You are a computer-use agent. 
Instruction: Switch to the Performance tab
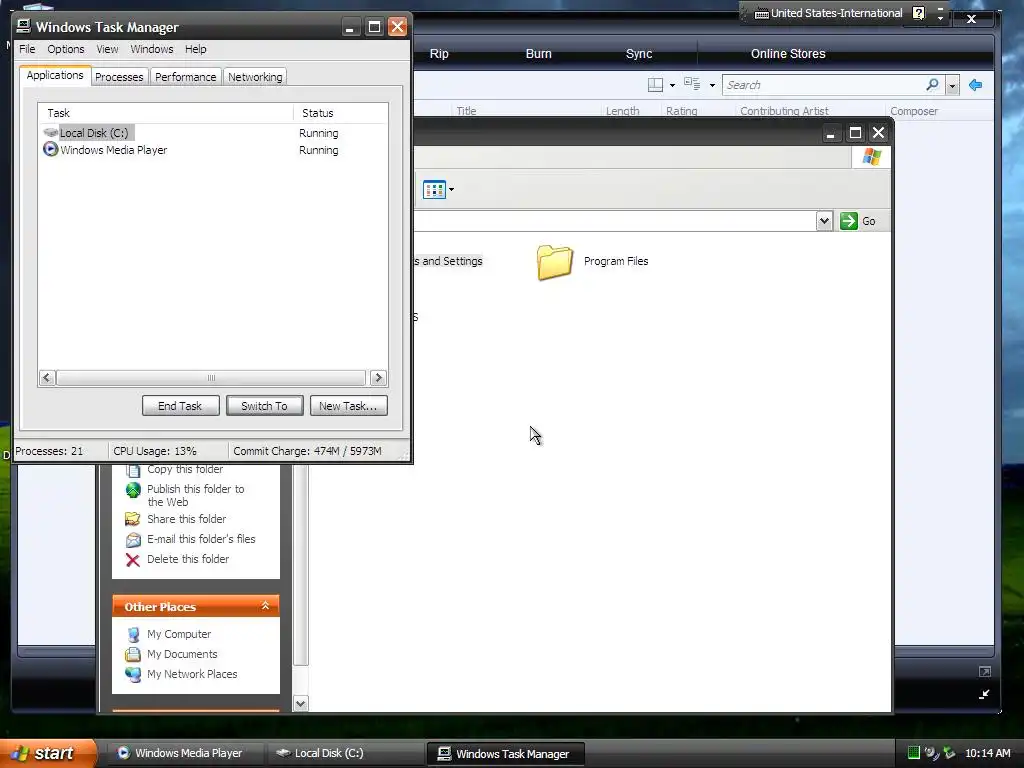click(x=185, y=77)
